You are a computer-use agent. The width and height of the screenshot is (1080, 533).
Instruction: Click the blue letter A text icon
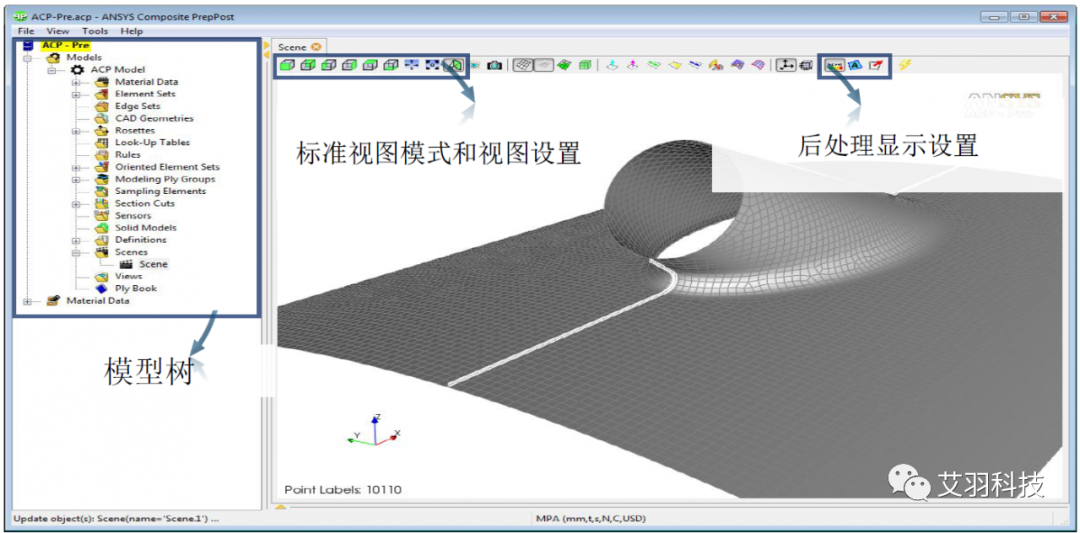click(x=855, y=65)
